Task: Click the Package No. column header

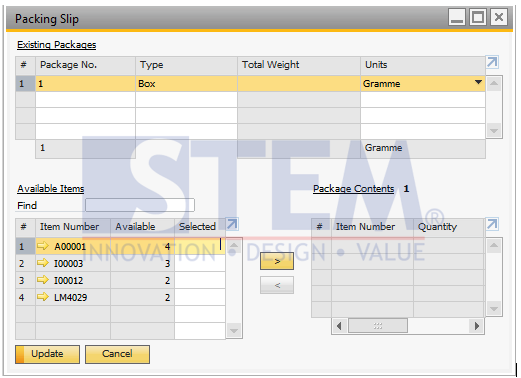Action: point(85,65)
